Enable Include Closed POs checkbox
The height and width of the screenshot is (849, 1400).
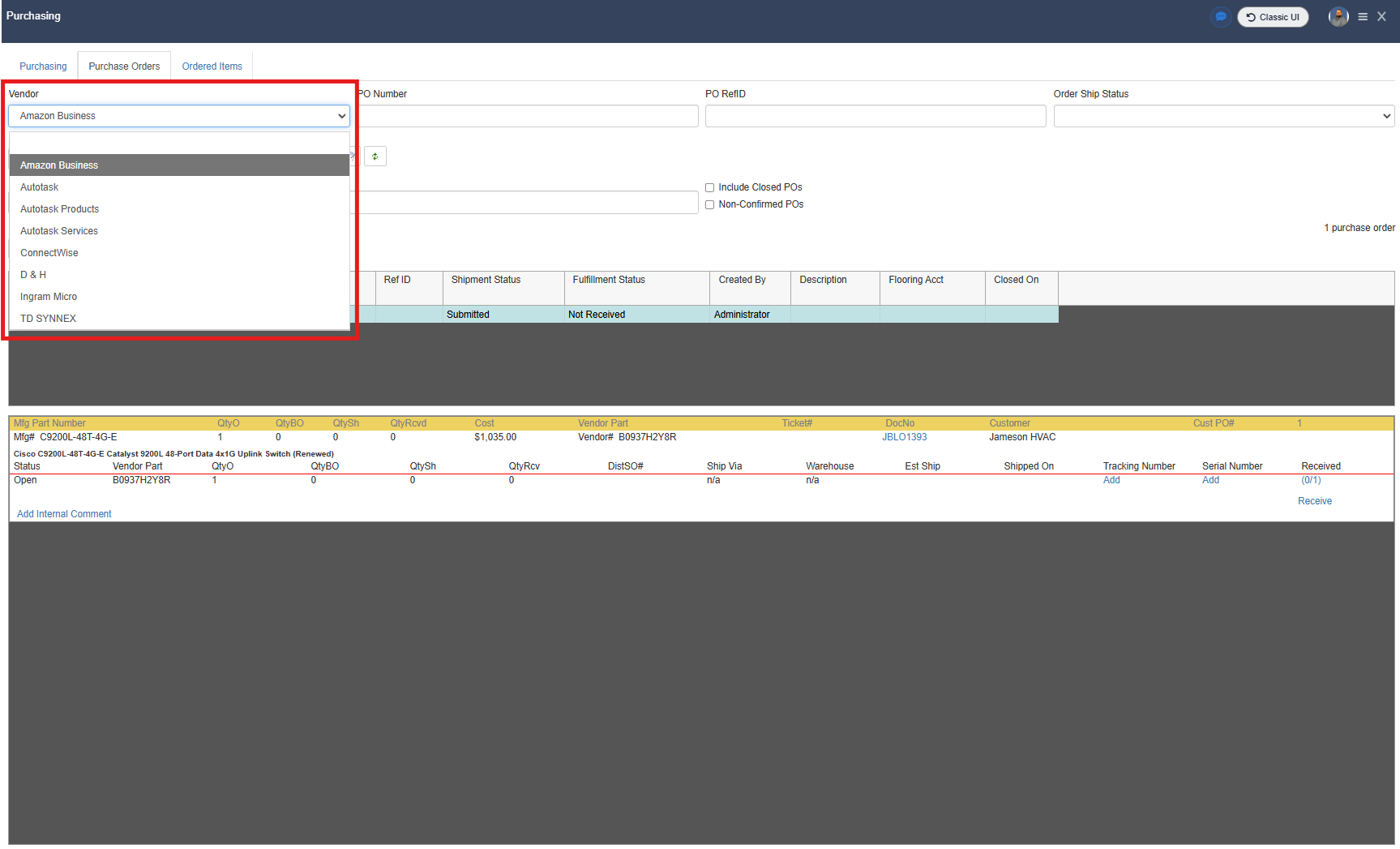[x=709, y=188]
